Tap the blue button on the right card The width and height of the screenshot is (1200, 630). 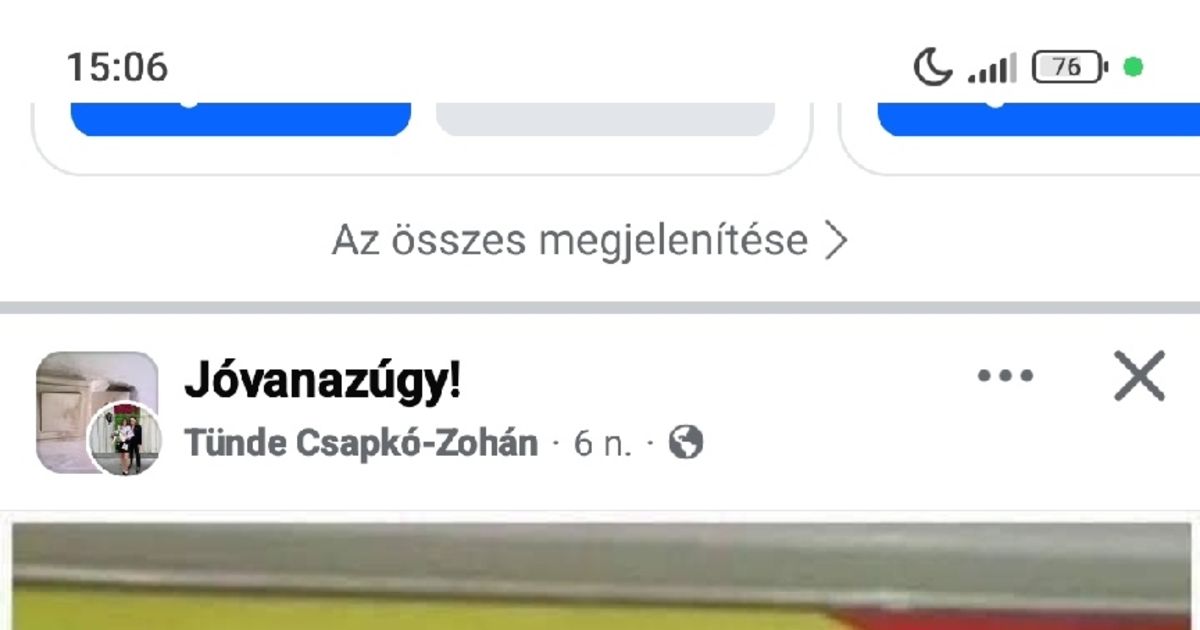1038,118
